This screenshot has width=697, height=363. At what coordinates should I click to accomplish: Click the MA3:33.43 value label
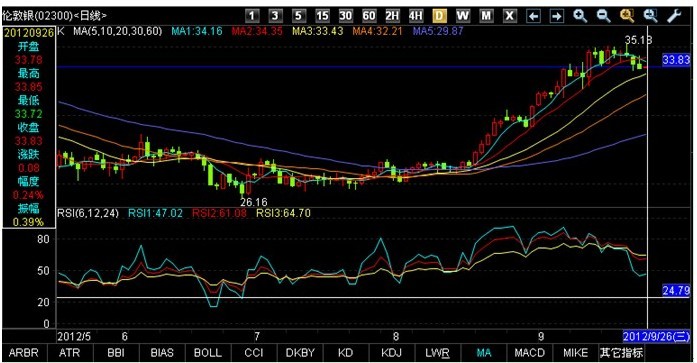[x=317, y=31]
